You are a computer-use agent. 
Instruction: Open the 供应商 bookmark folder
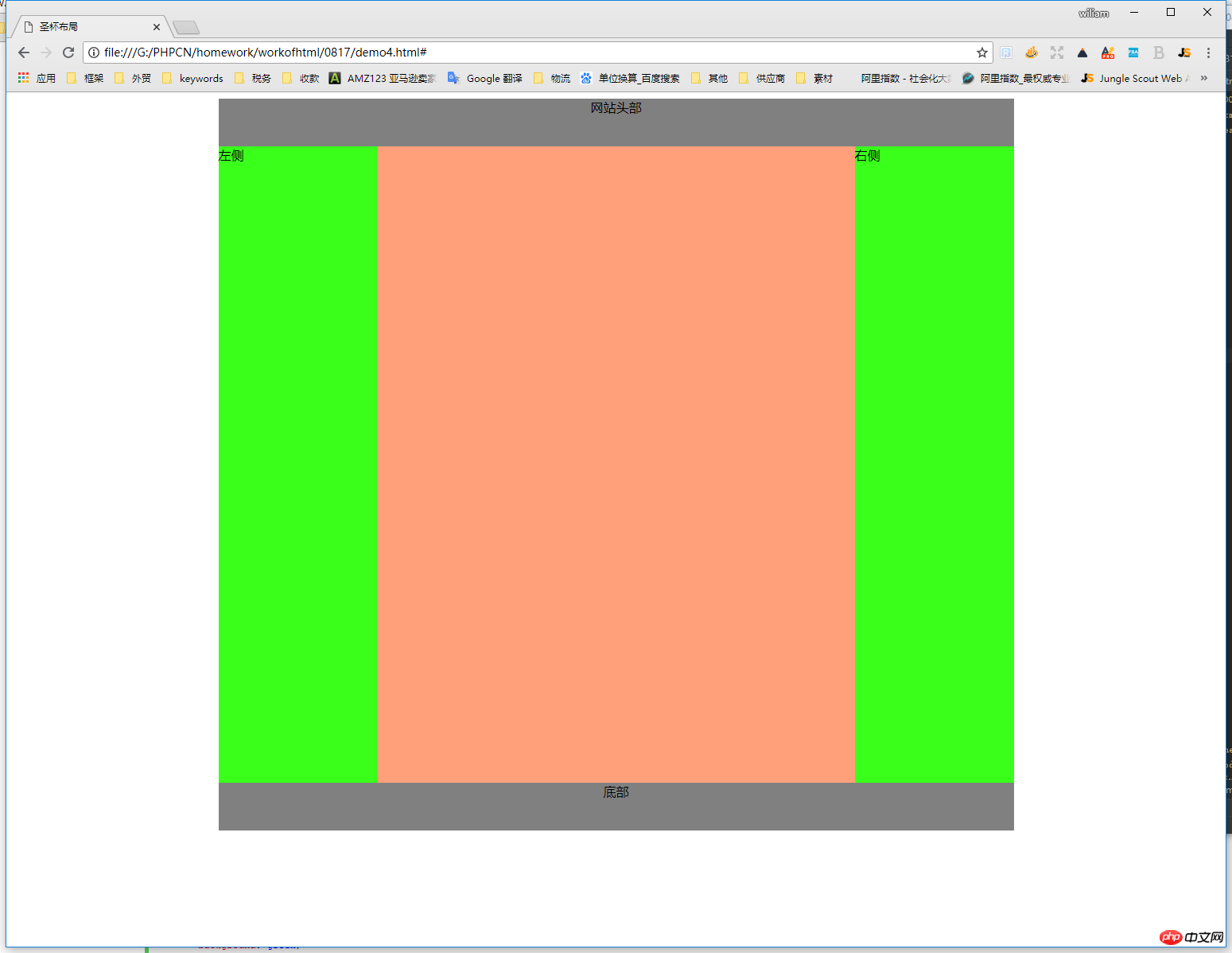coord(762,78)
